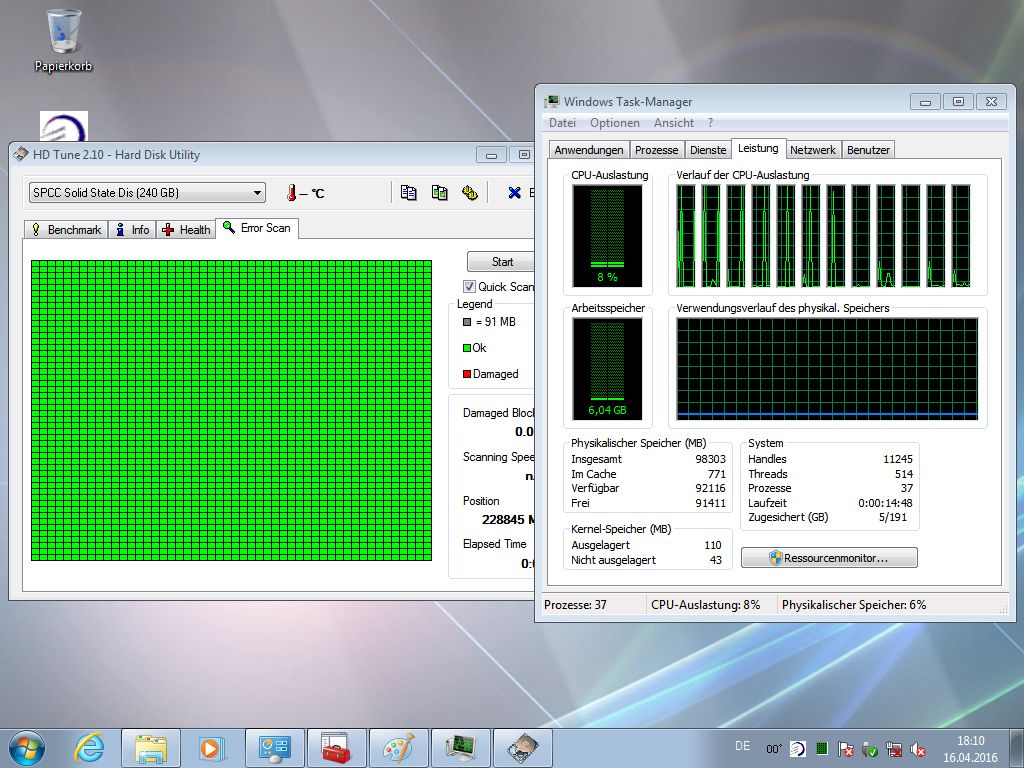
Task: Open Action Center flag tray icon
Action: click(846, 749)
